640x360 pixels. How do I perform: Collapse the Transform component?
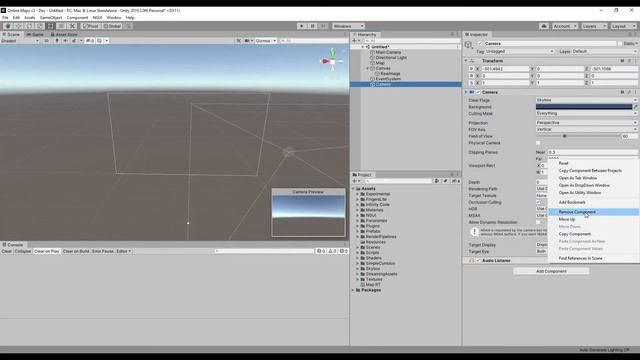pyautogui.click(x=466, y=61)
